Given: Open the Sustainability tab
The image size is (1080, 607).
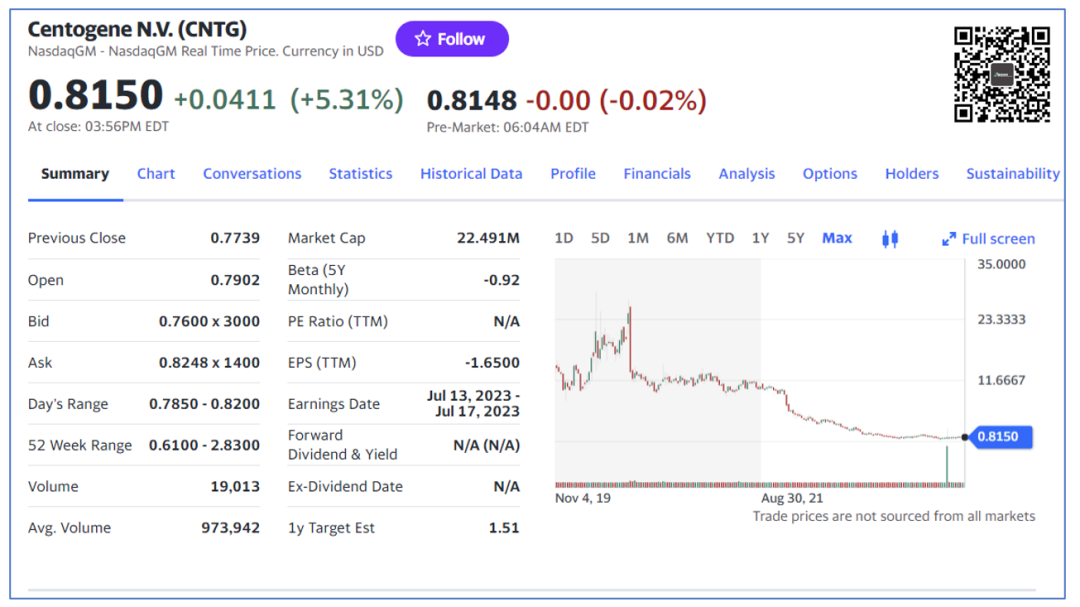Looking at the screenshot, I should (1012, 174).
